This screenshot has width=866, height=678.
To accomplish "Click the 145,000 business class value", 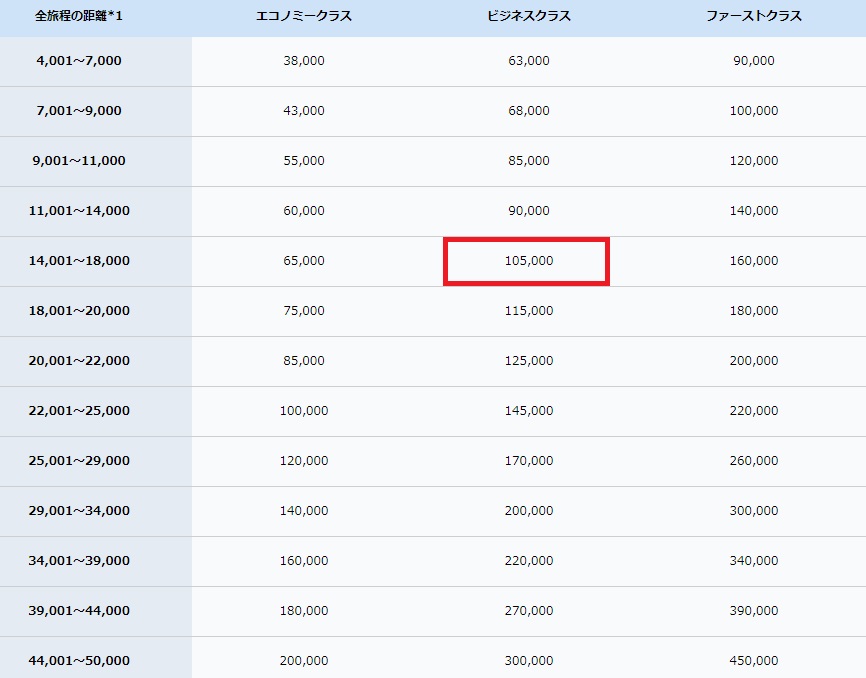I will tap(529, 411).
